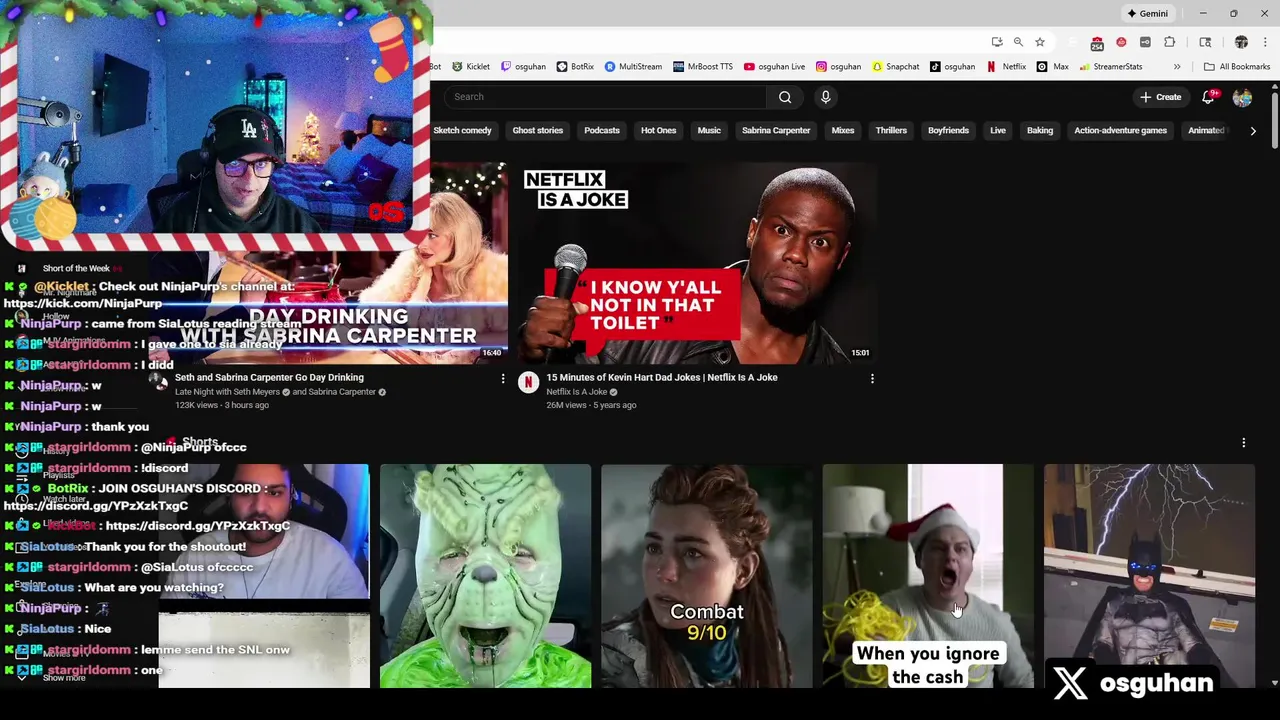Open green Grinch mask Short
The image size is (1280, 720).
485,576
